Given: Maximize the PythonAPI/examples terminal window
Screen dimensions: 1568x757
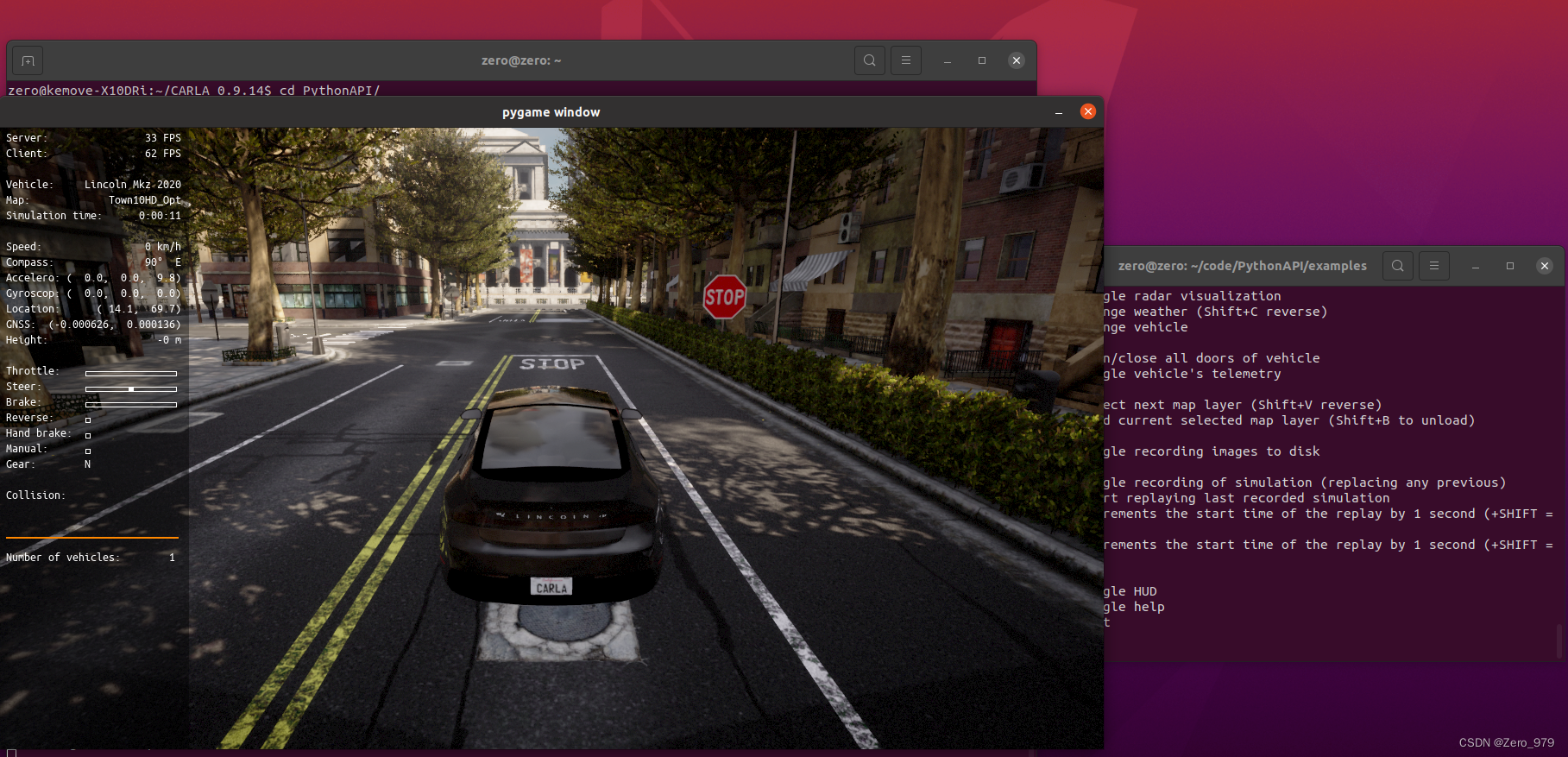Looking at the screenshot, I should [x=1509, y=266].
